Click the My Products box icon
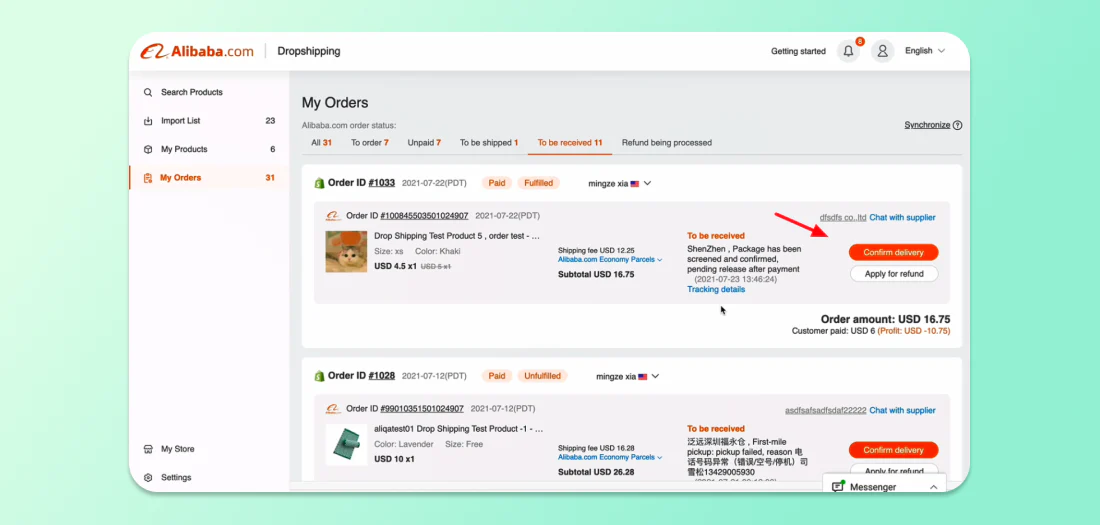This screenshot has width=1100, height=525. coord(148,149)
